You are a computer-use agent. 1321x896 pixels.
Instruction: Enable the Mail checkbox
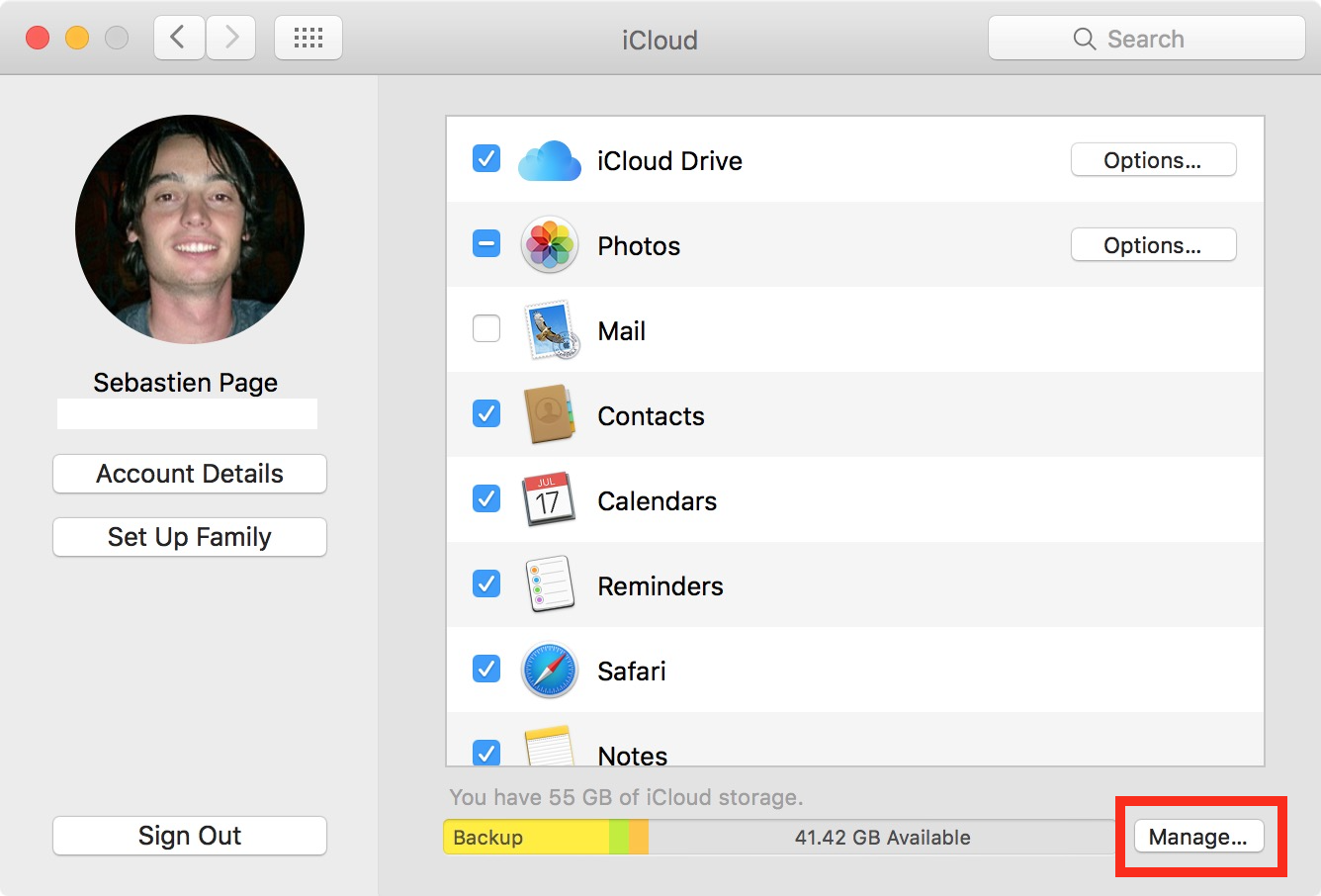click(486, 328)
